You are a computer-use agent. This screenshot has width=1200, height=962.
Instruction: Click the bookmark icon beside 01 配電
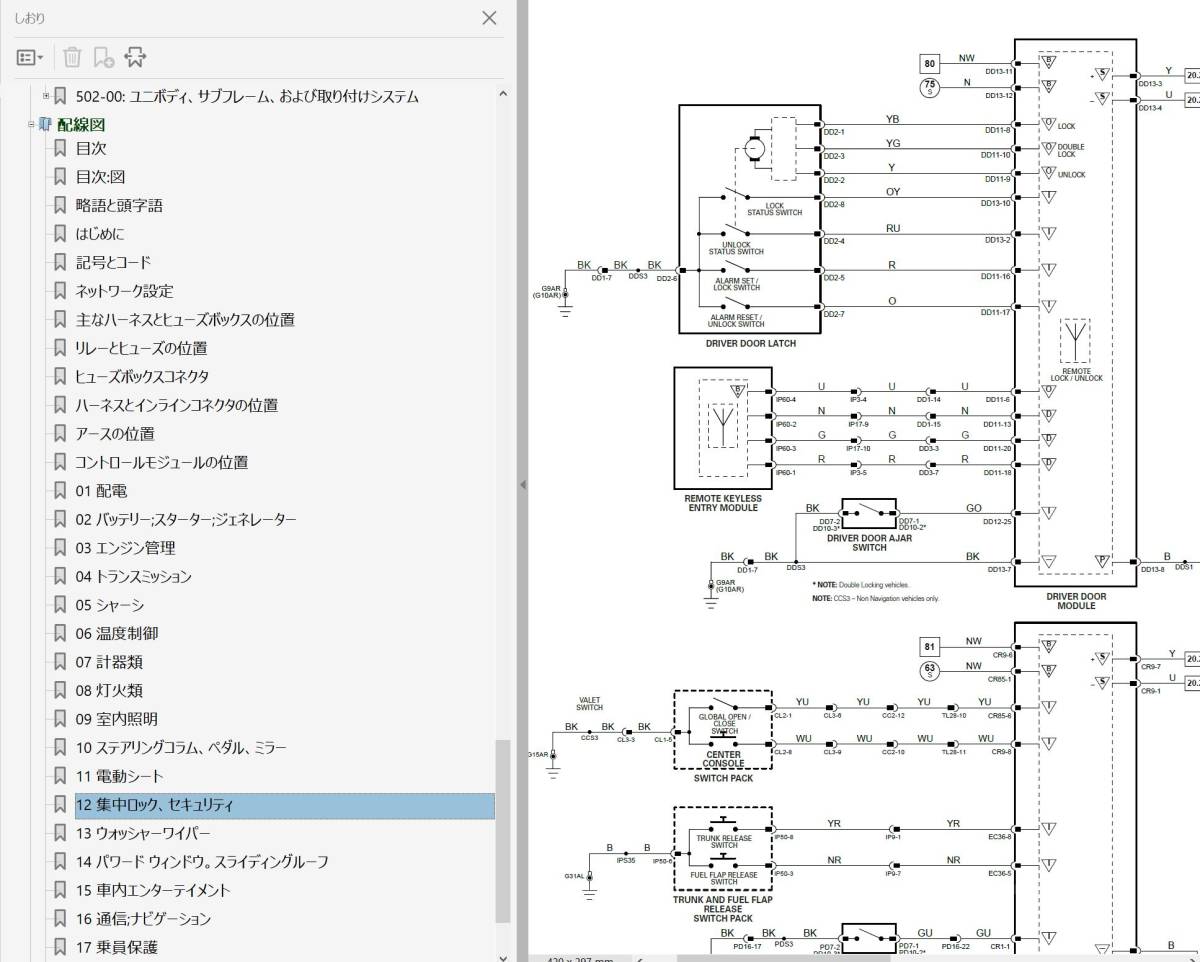point(60,491)
